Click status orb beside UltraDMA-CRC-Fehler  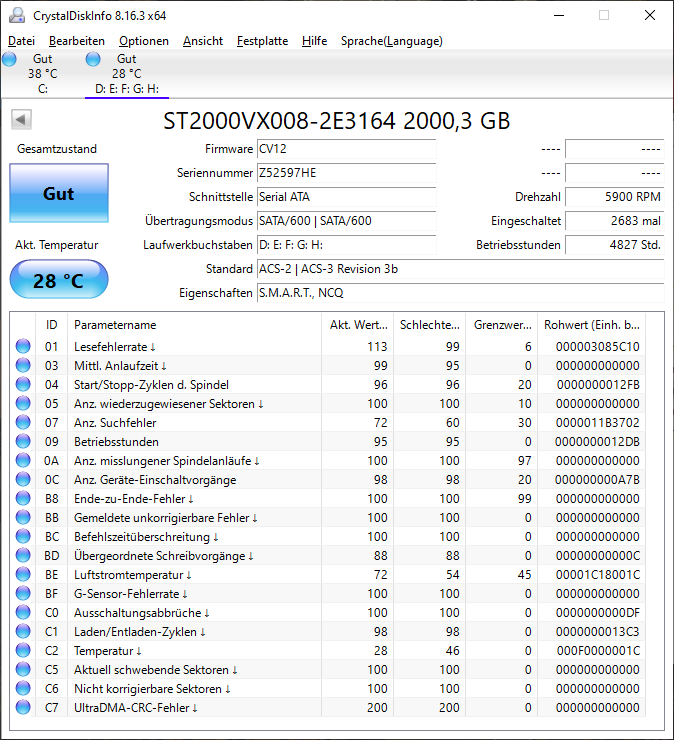(23, 707)
